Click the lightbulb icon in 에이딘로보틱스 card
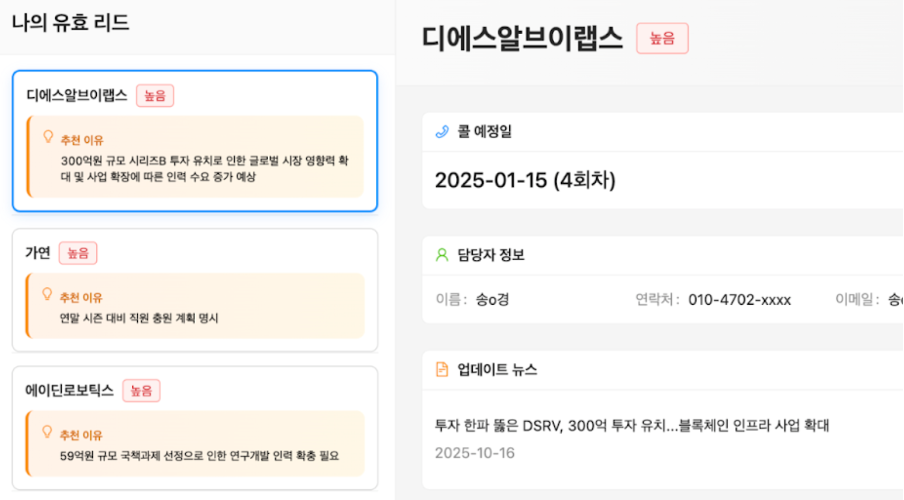Viewport: 904px width, 500px height. coord(46,432)
